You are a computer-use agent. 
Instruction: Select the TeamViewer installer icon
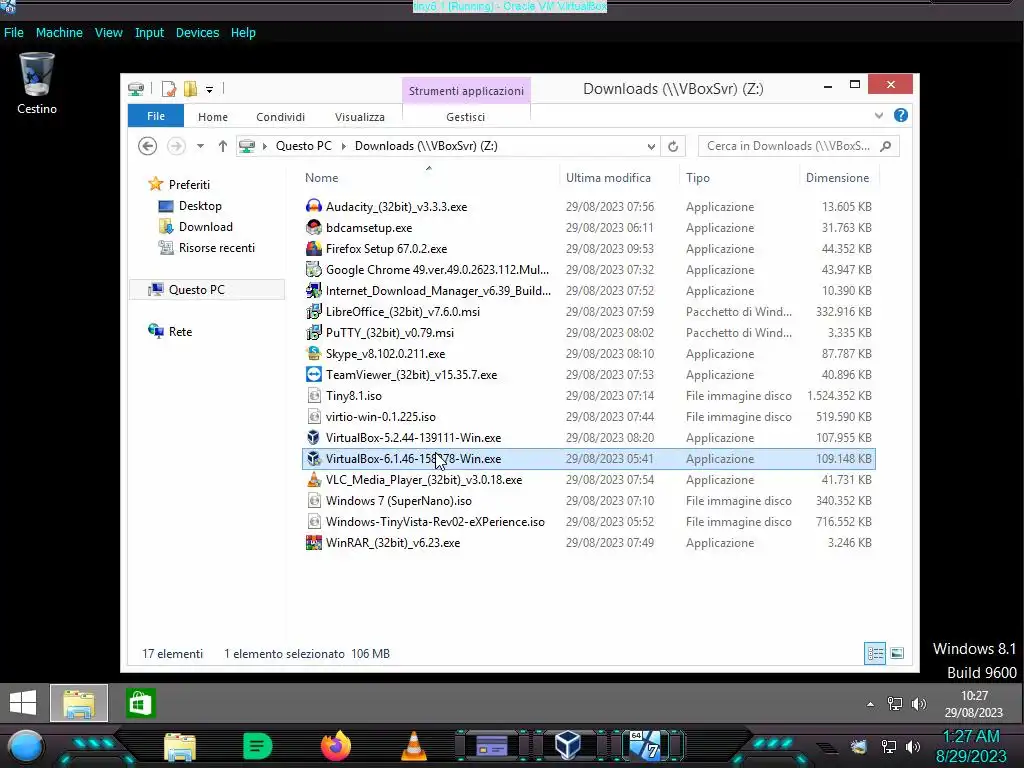(313, 374)
